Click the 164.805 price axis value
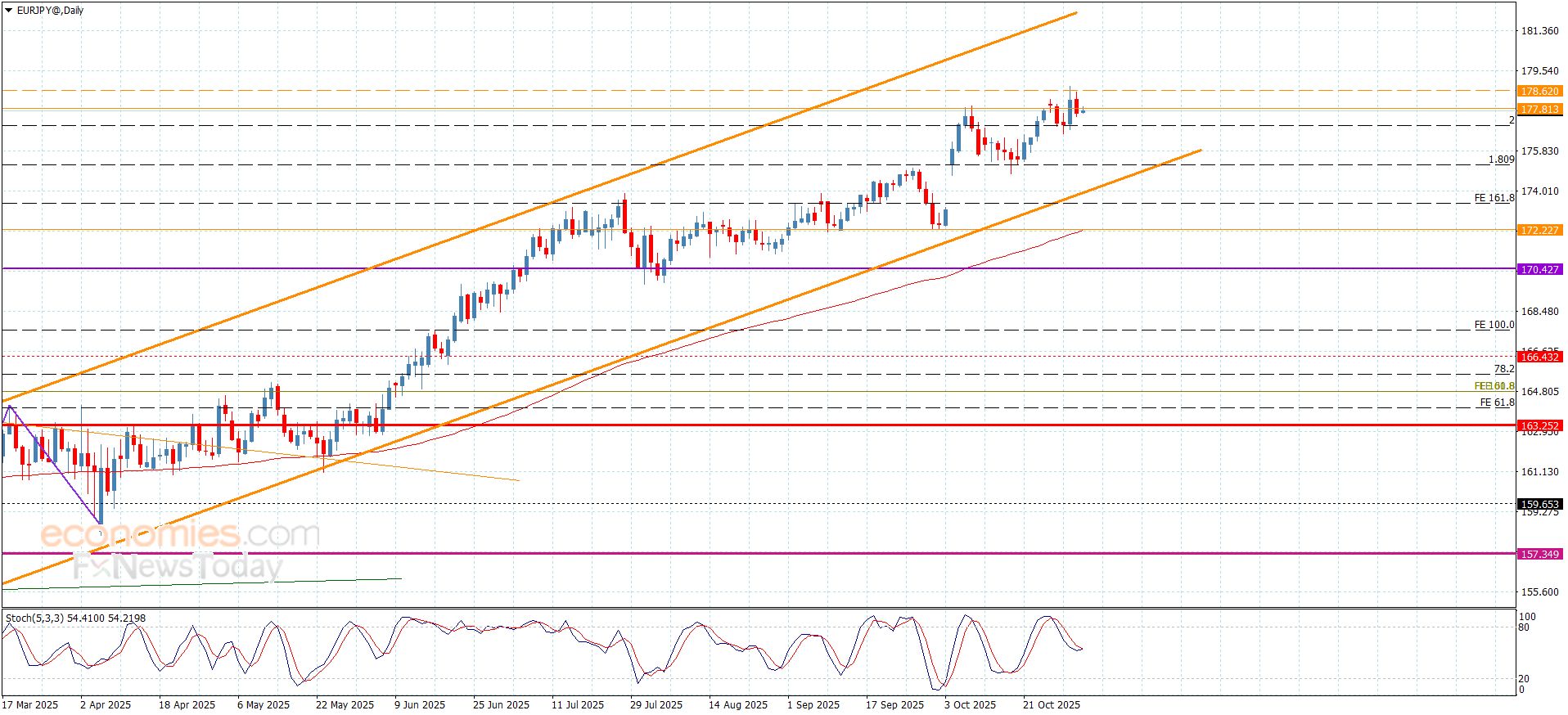Viewport: 1568px width, 715px height. pyautogui.click(x=1539, y=392)
